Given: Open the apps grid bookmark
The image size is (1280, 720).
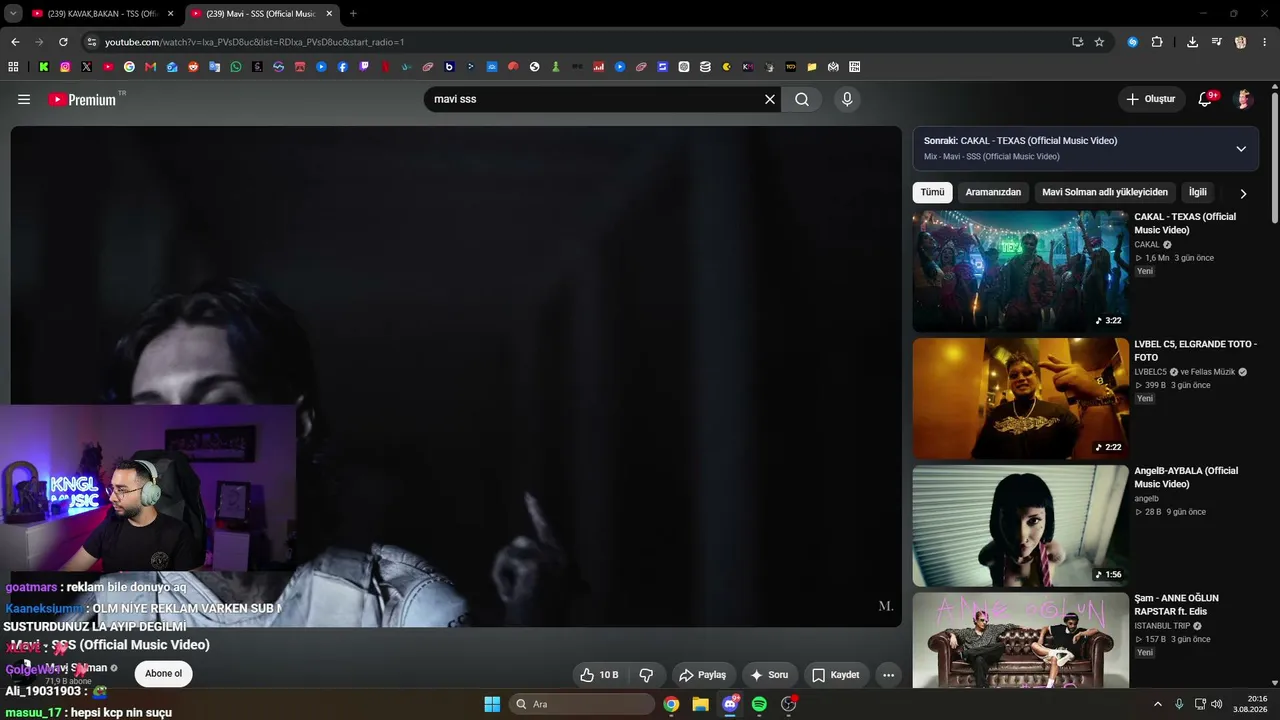Looking at the screenshot, I should point(13,67).
